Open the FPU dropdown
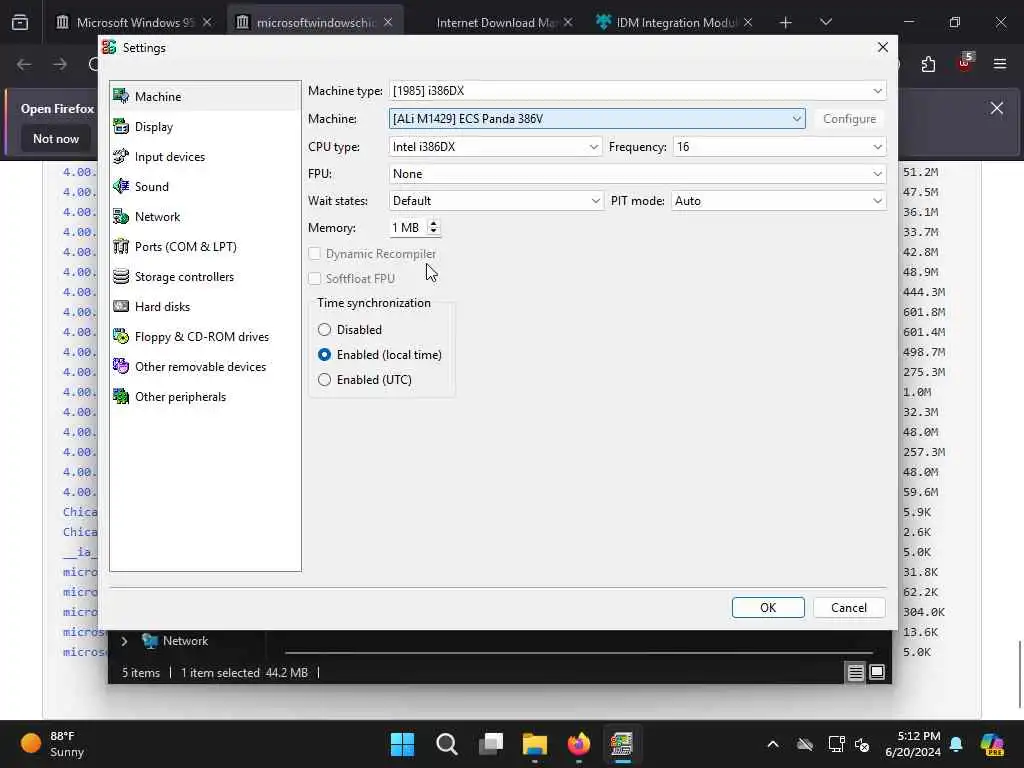The width and height of the screenshot is (1024, 768). click(x=637, y=174)
